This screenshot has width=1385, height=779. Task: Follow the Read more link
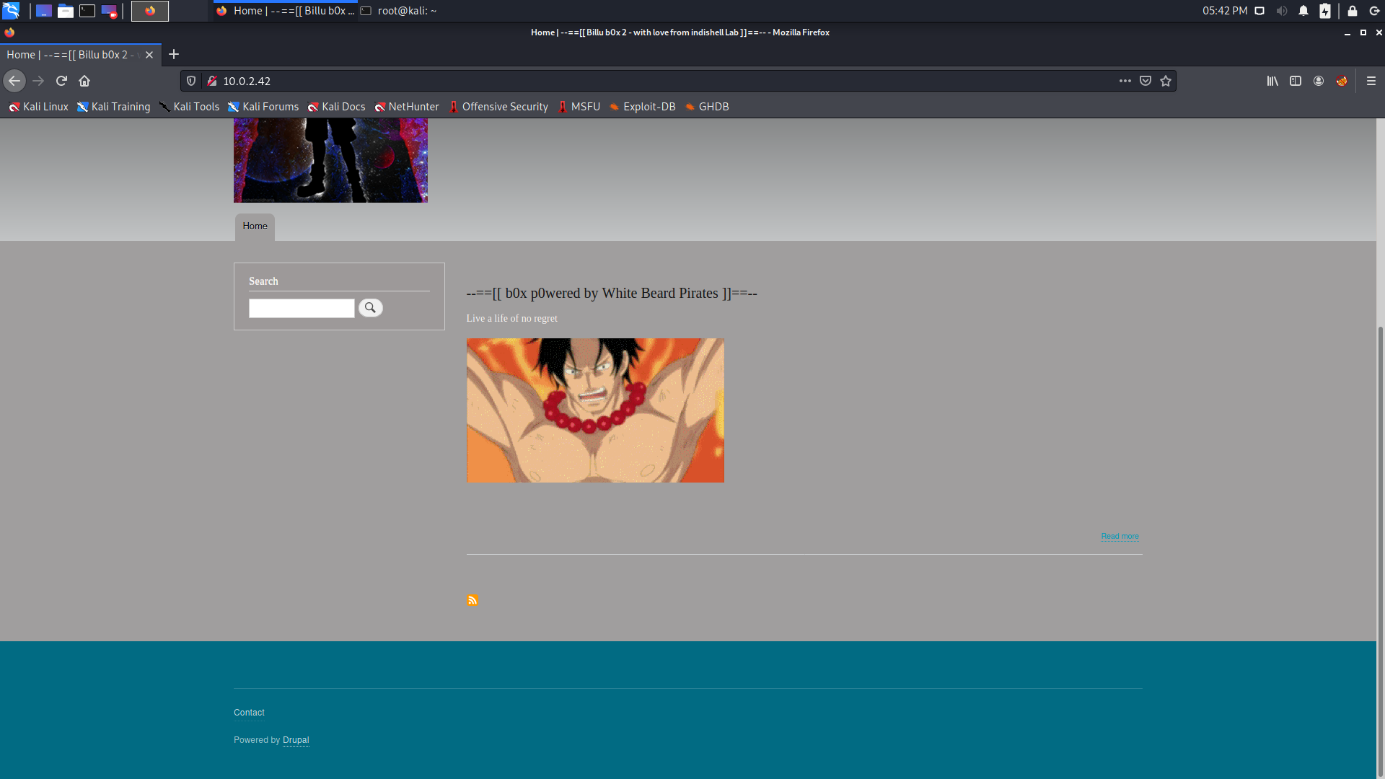[1119, 536]
